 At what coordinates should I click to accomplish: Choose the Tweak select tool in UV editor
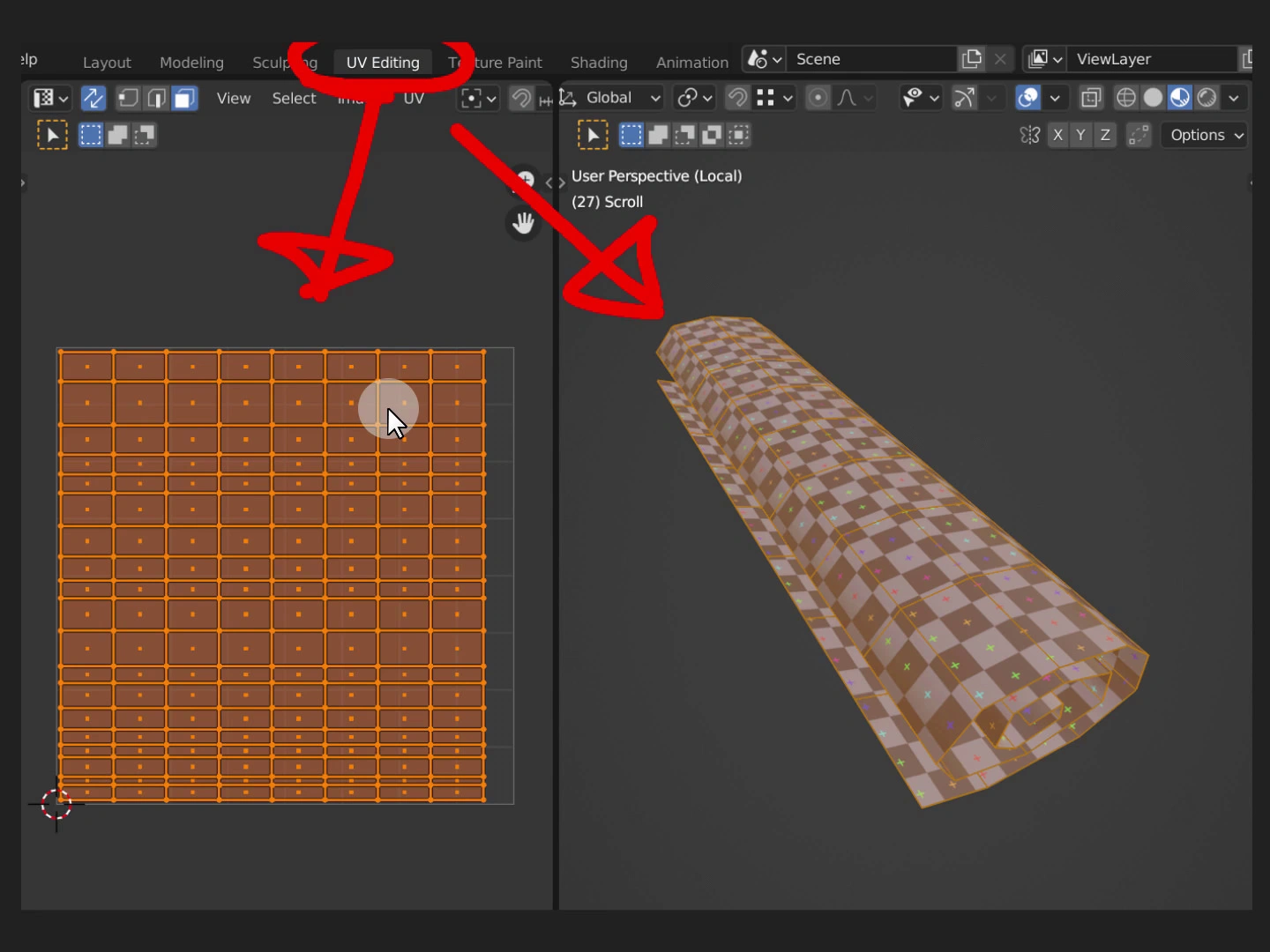coord(52,135)
